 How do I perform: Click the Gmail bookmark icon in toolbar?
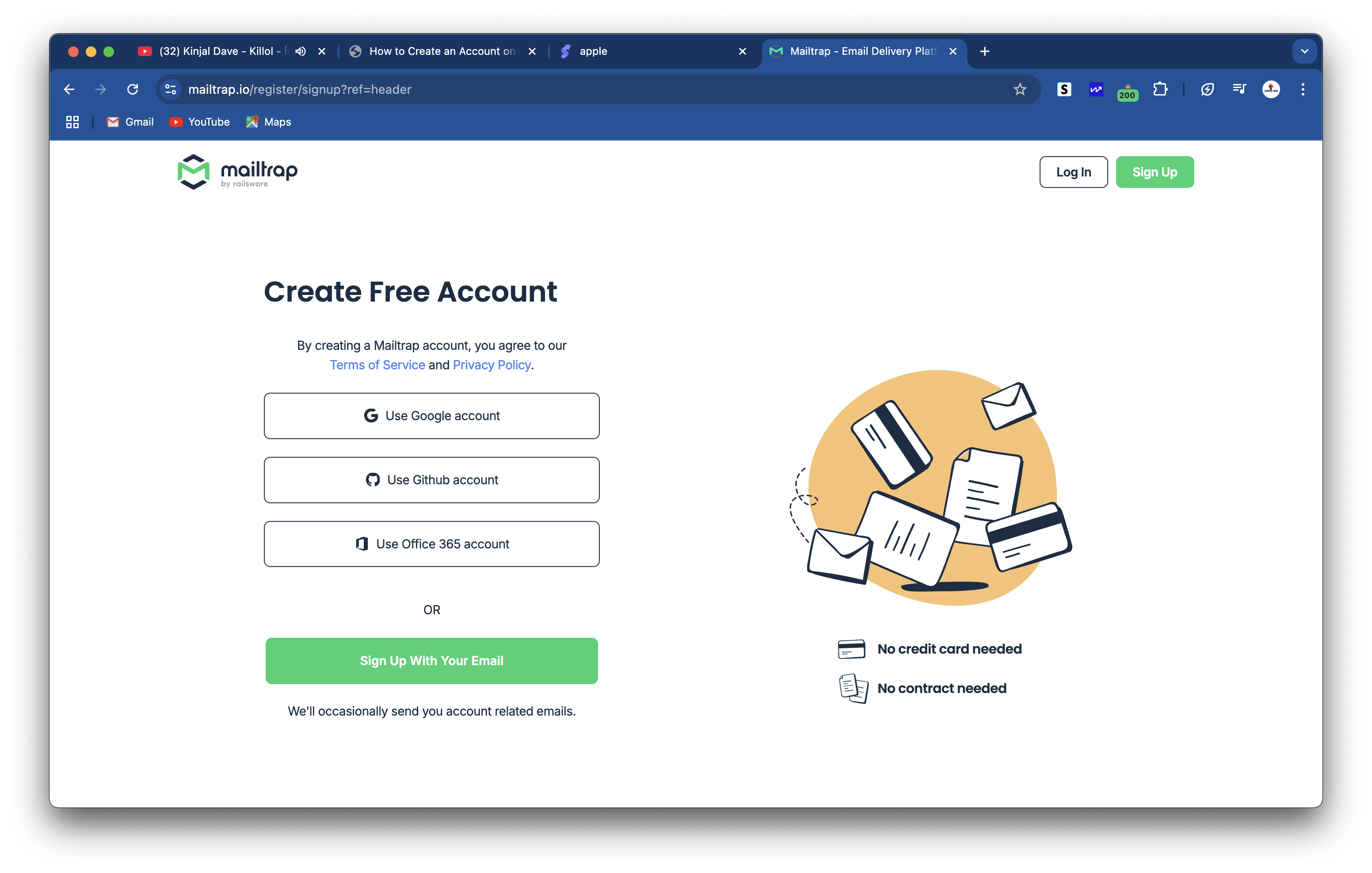point(113,121)
